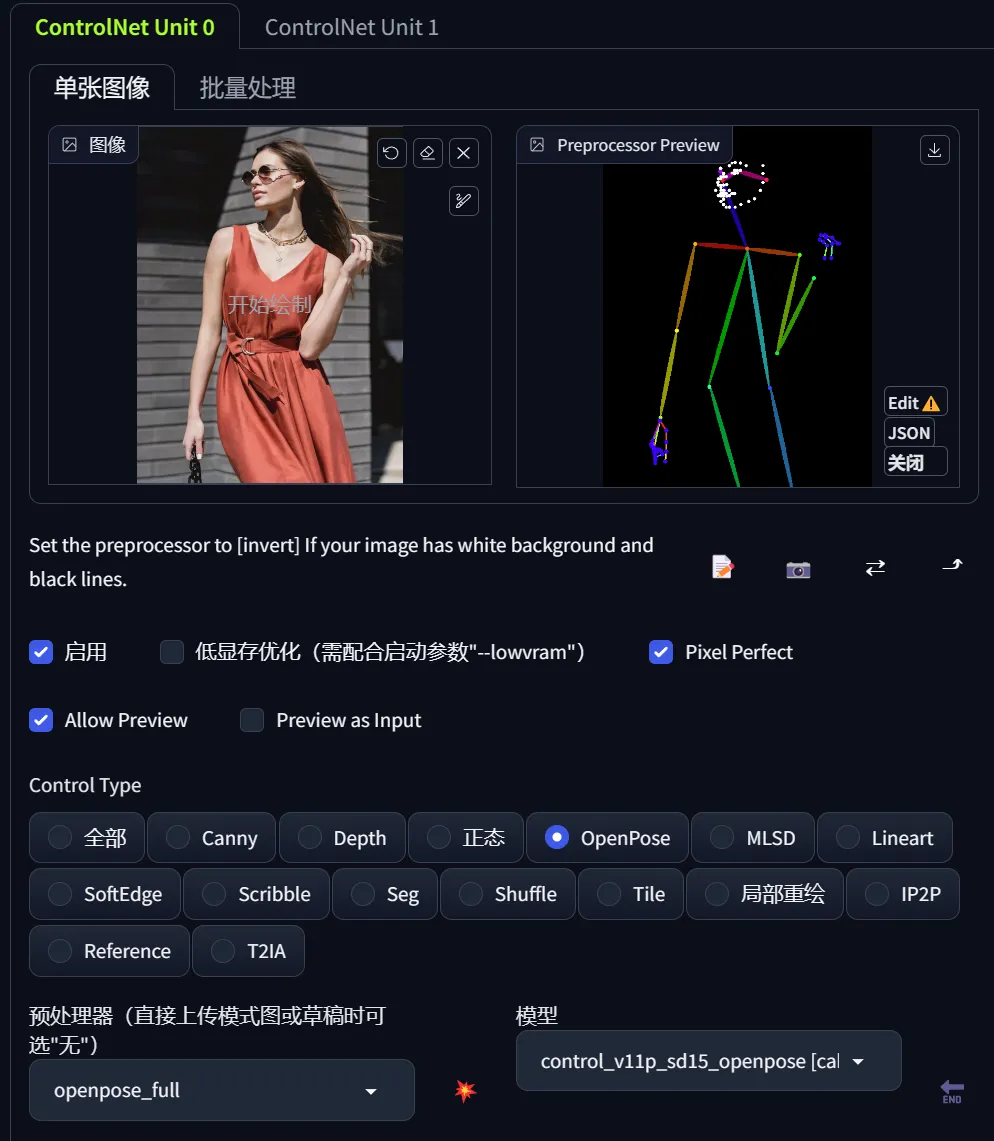The width and height of the screenshot is (994, 1141).
Task: Open webcam input using the camera icon
Action: tap(797, 568)
